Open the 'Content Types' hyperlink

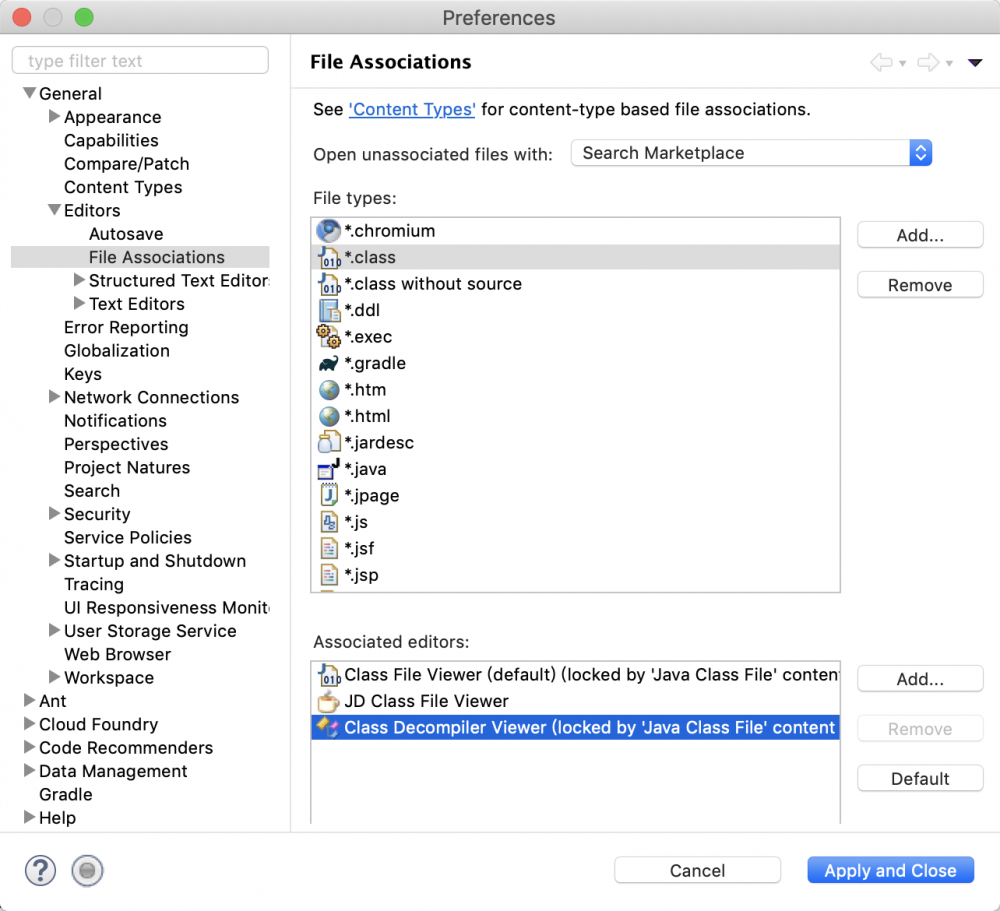click(411, 110)
